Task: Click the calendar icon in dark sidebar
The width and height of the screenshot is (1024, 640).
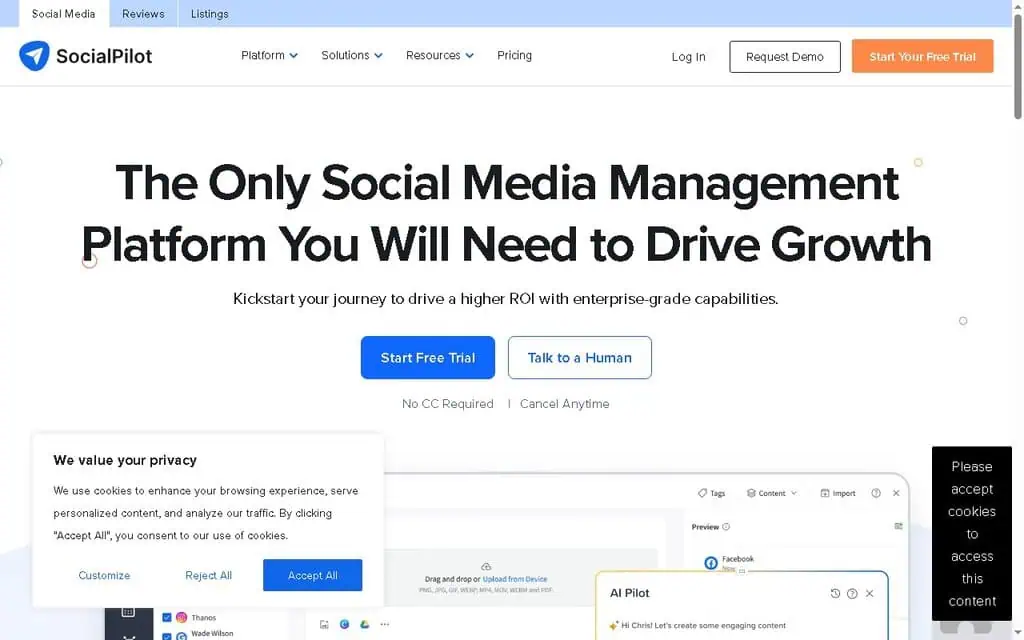Action: coord(128,612)
